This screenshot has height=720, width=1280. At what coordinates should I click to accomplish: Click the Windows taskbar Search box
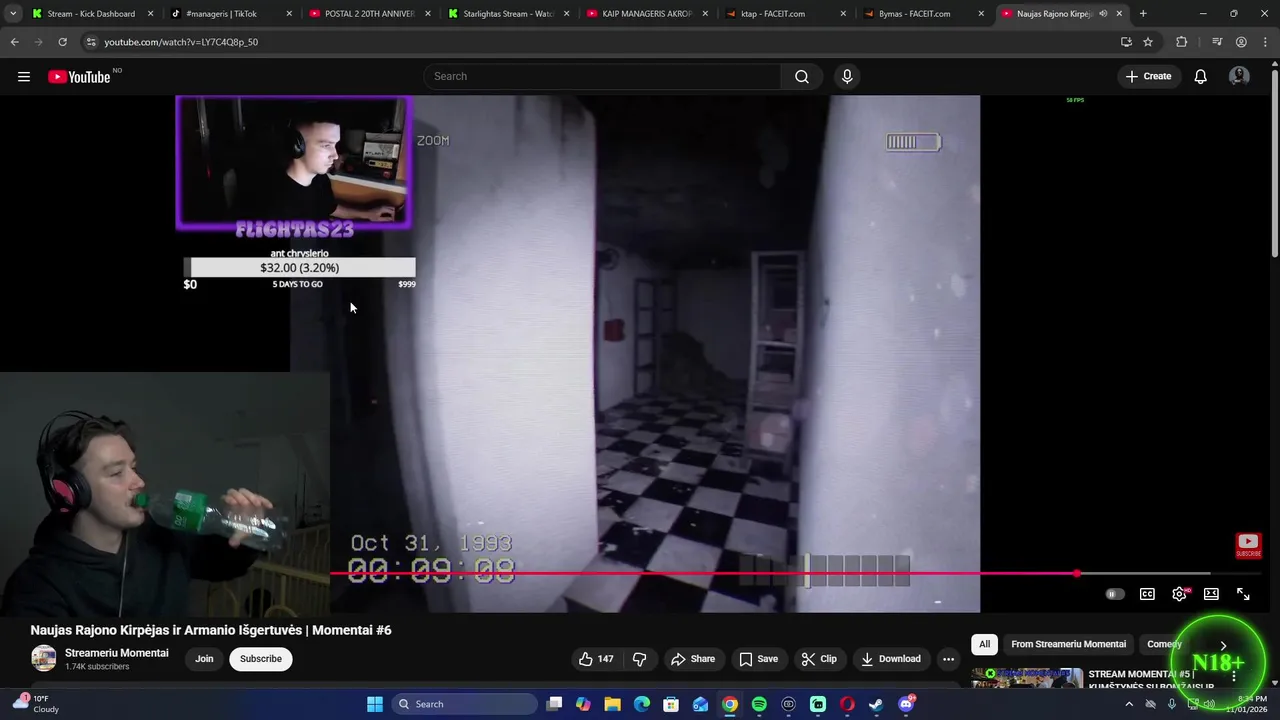pyautogui.click(x=464, y=704)
